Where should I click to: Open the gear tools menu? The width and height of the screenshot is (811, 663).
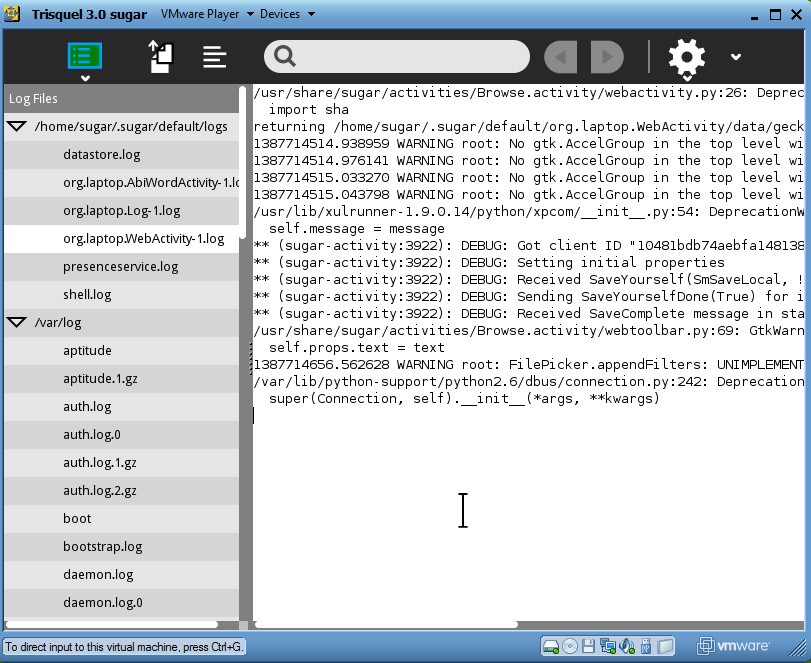tap(687, 57)
